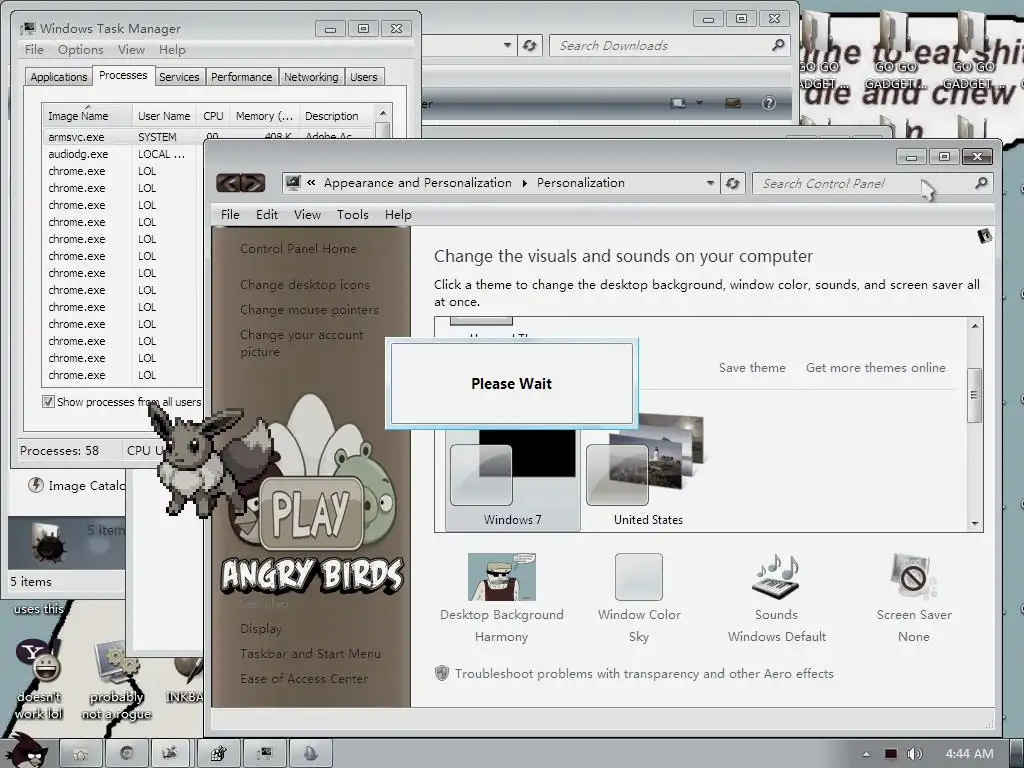The width and height of the screenshot is (1024, 768).
Task: Open Ease of Access Center link
Action: 304,679
